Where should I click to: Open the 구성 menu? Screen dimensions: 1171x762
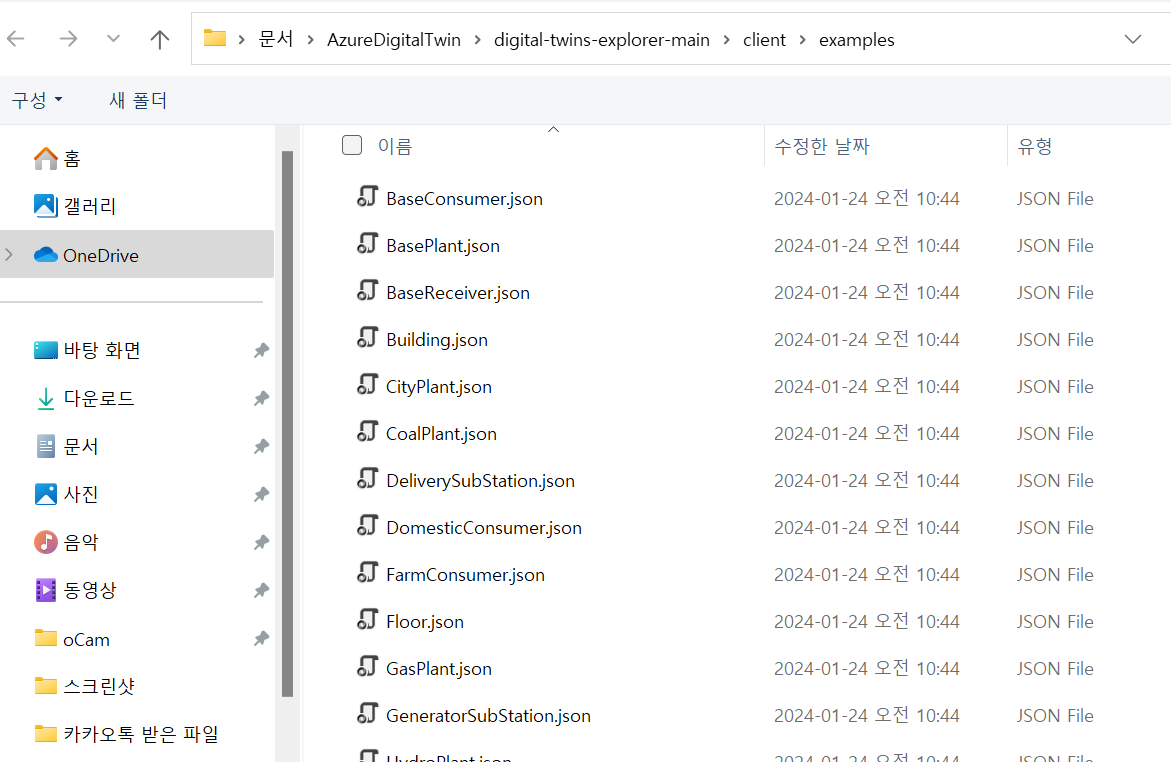[x=37, y=99]
